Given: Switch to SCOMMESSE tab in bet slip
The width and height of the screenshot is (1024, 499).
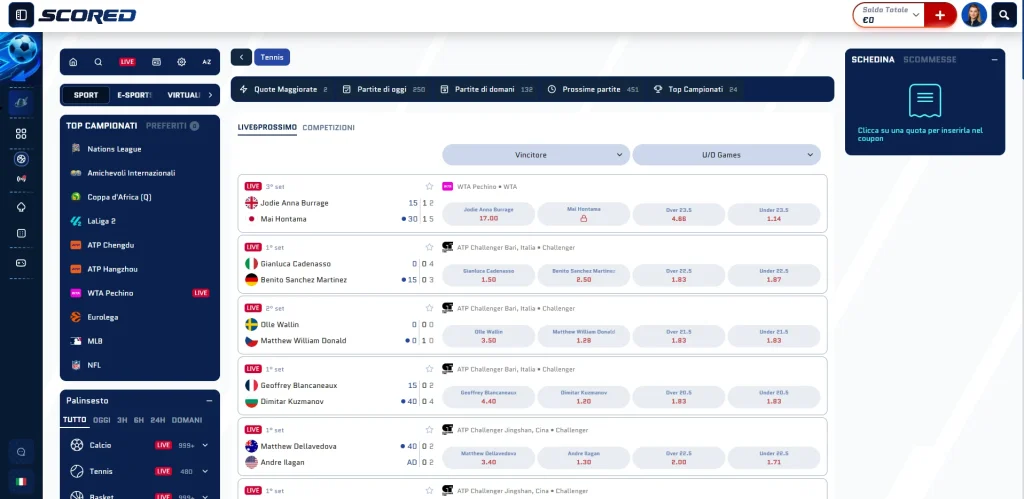Looking at the screenshot, I should tap(929, 59).
